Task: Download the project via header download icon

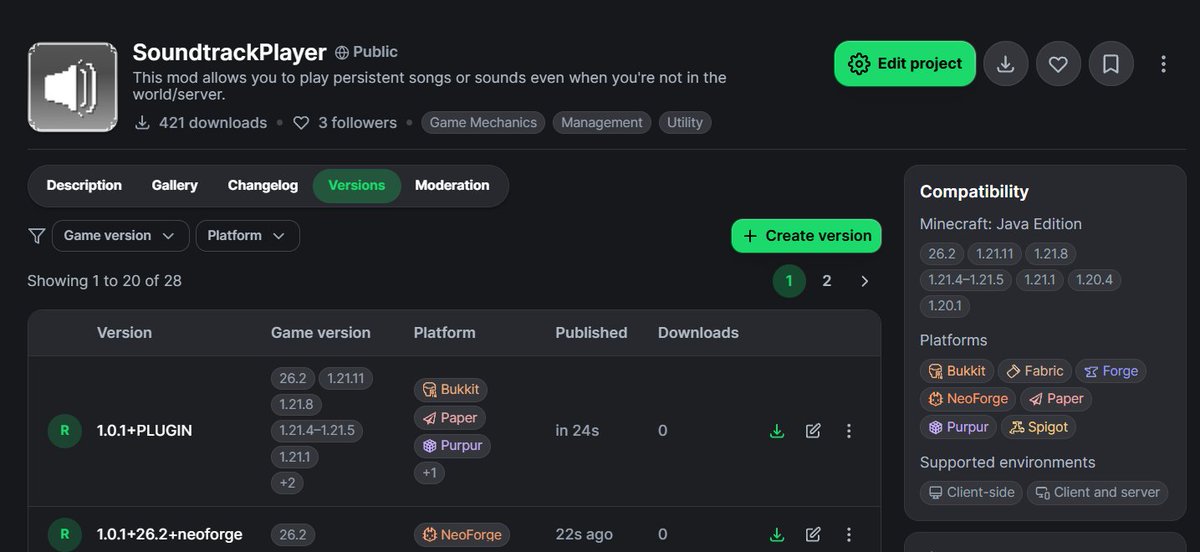Action: pyautogui.click(x=1006, y=64)
